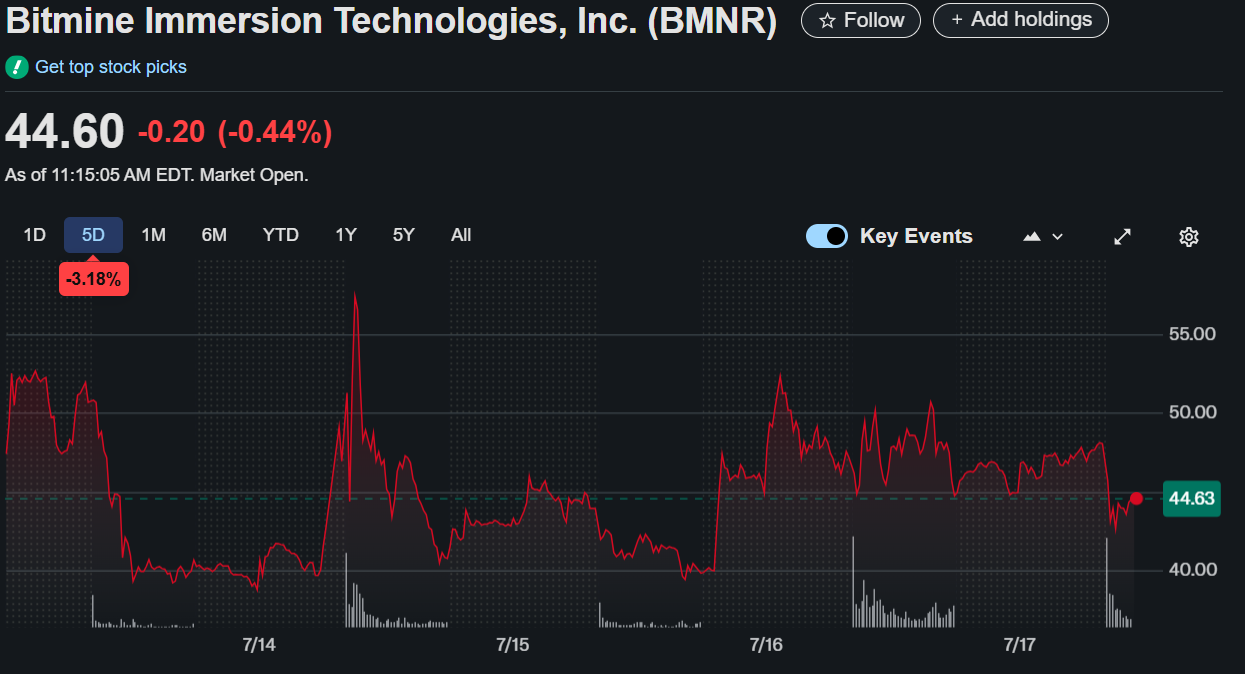This screenshot has width=1245, height=674.
Task: Toggle the Key Events switch
Action: (827, 236)
